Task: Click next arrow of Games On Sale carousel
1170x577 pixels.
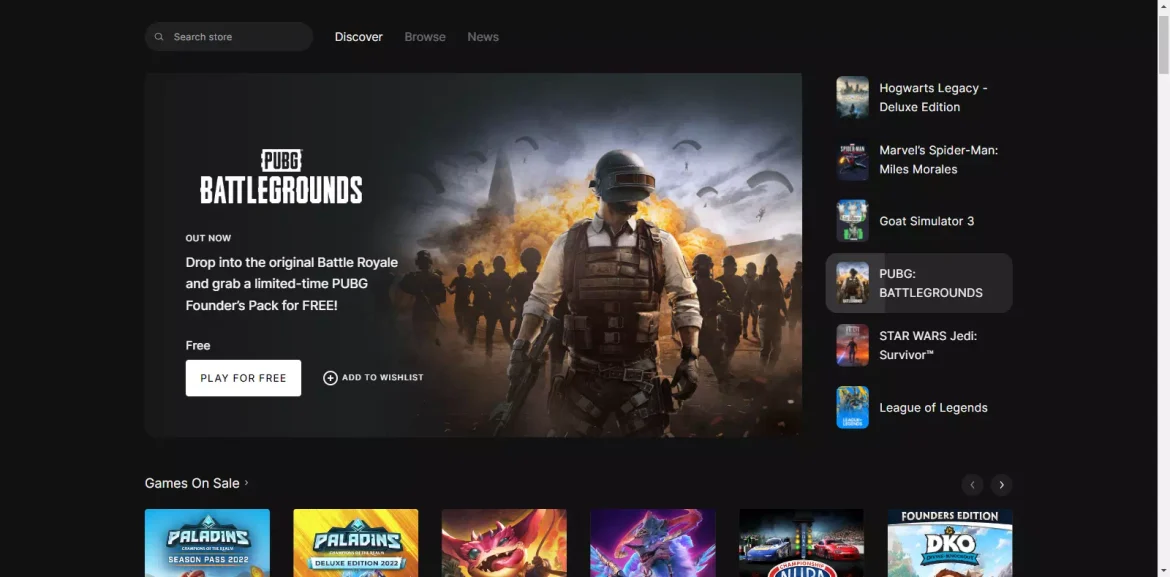Action: 1001,484
